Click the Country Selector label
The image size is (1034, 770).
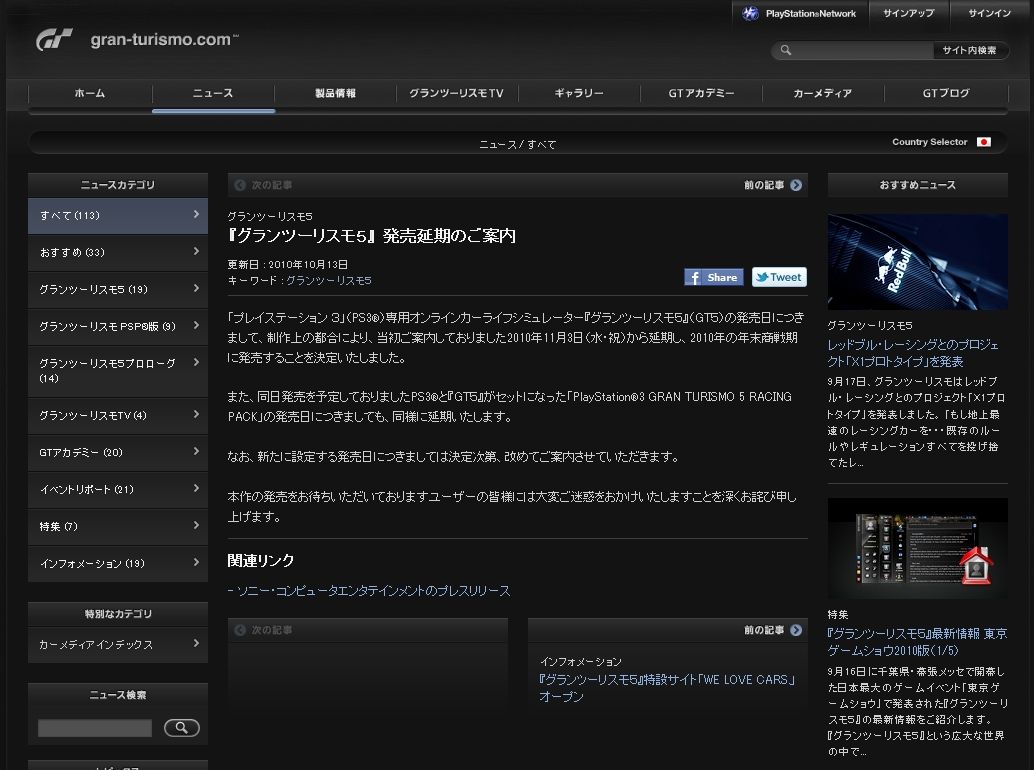(929, 142)
